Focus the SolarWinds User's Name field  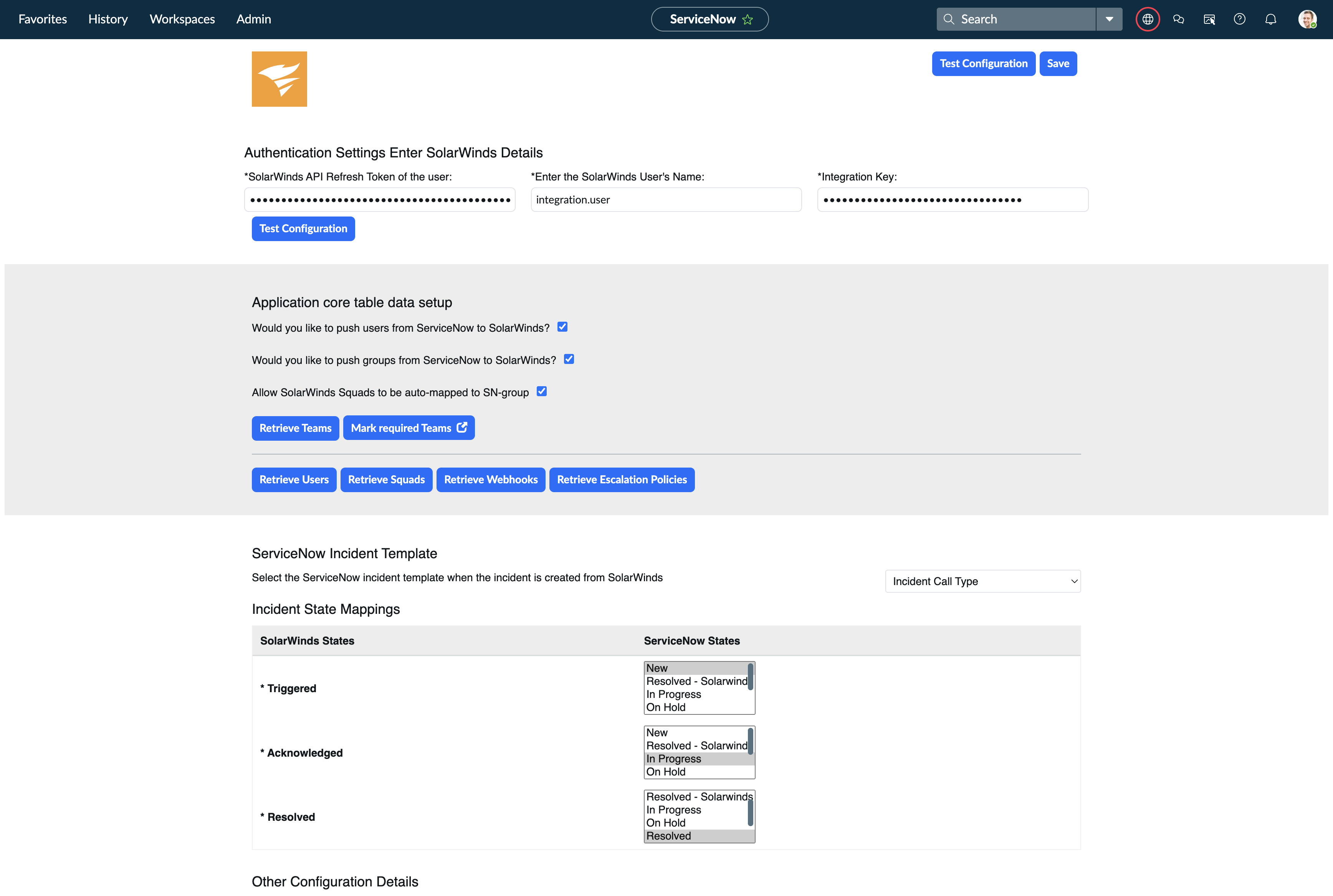pyautogui.click(x=666, y=199)
